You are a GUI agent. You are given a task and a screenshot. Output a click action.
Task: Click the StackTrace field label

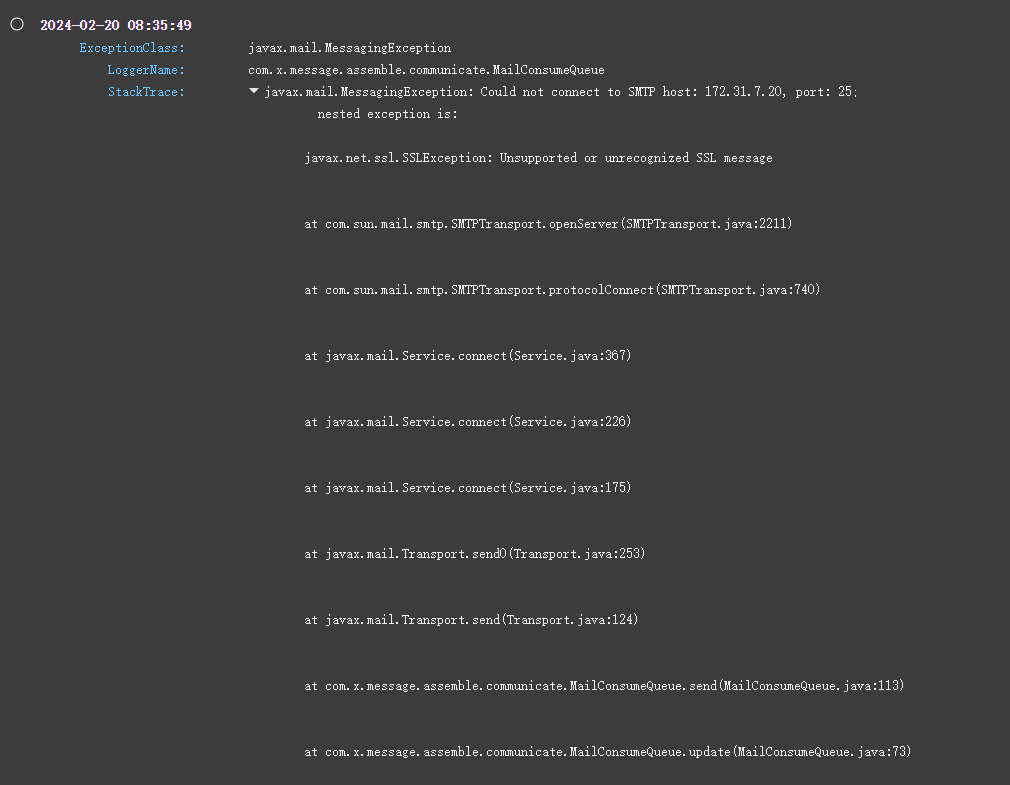pos(146,92)
